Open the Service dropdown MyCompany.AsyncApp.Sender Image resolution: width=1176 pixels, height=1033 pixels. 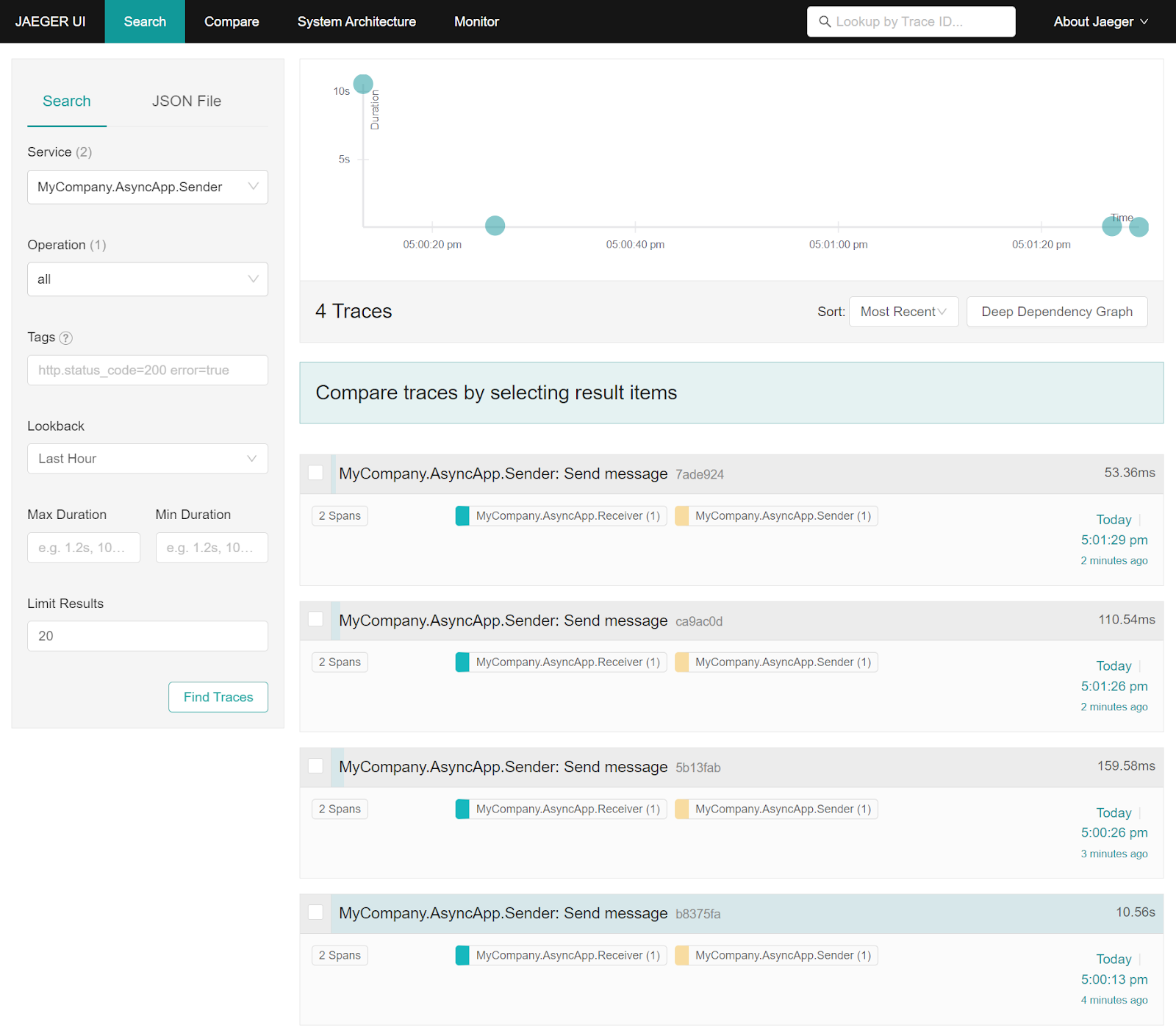click(148, 187)
